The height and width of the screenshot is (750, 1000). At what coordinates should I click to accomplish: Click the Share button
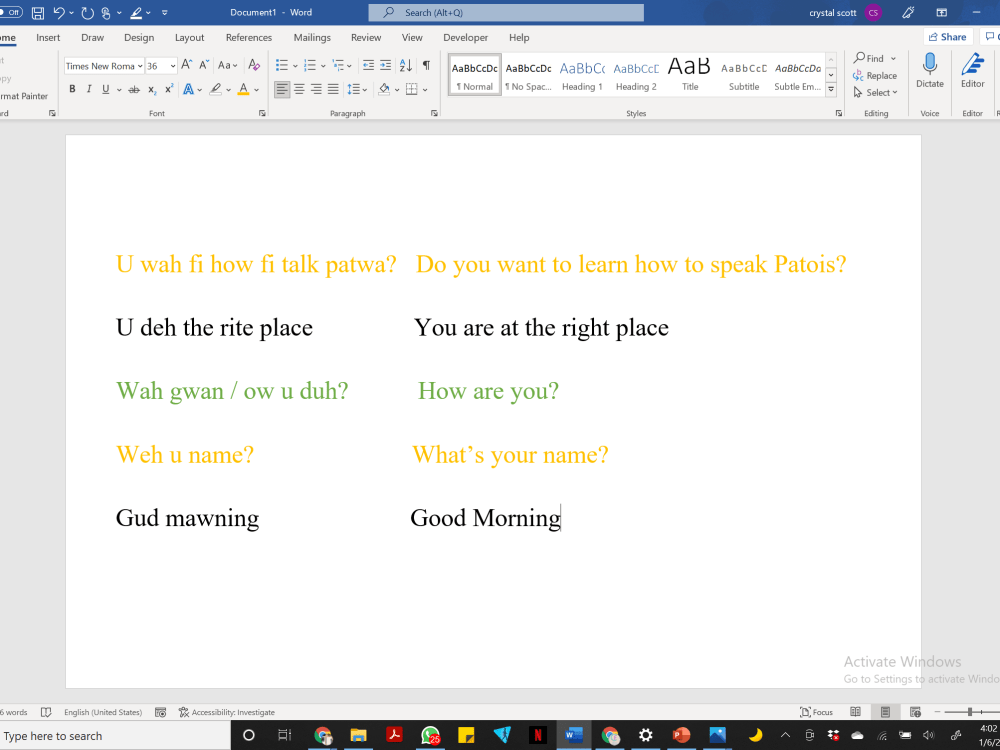tap(946, 36)
